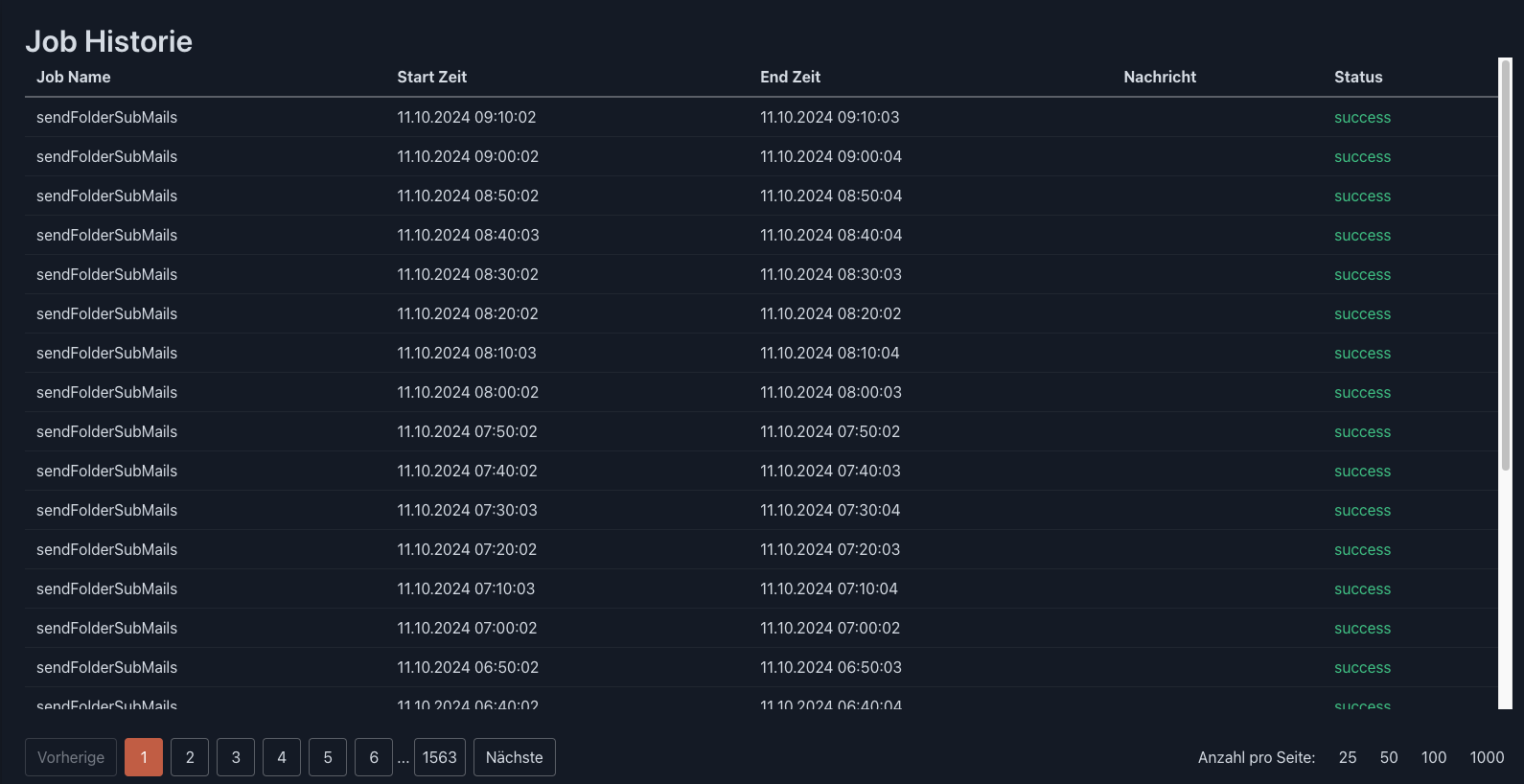
Task: Select start time 11.10.2024 08:00:02
Action: (468, 392)
